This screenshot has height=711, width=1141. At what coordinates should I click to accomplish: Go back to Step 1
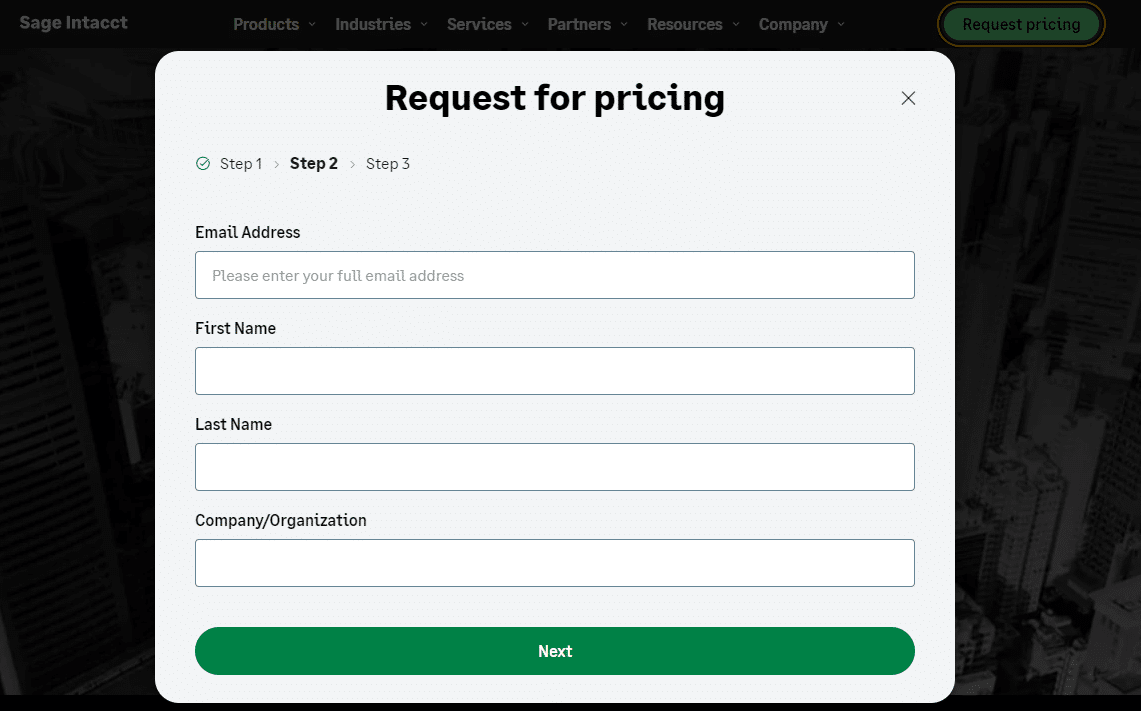pos(240,163)
